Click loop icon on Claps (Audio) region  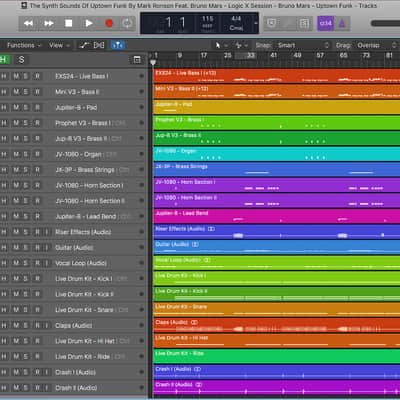point(194,322)
